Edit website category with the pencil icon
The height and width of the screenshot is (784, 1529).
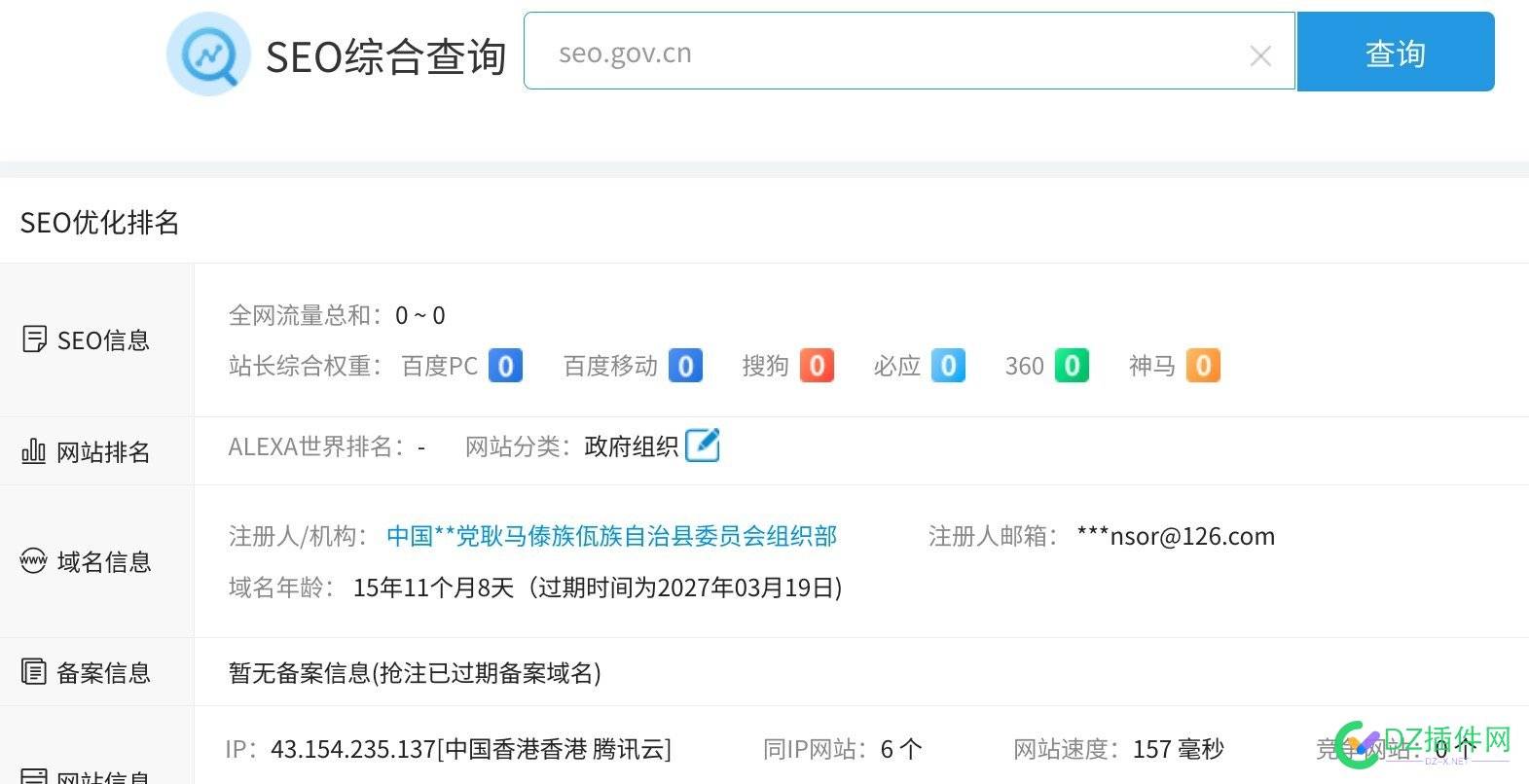pyautogui.click(x=703, y=445)
